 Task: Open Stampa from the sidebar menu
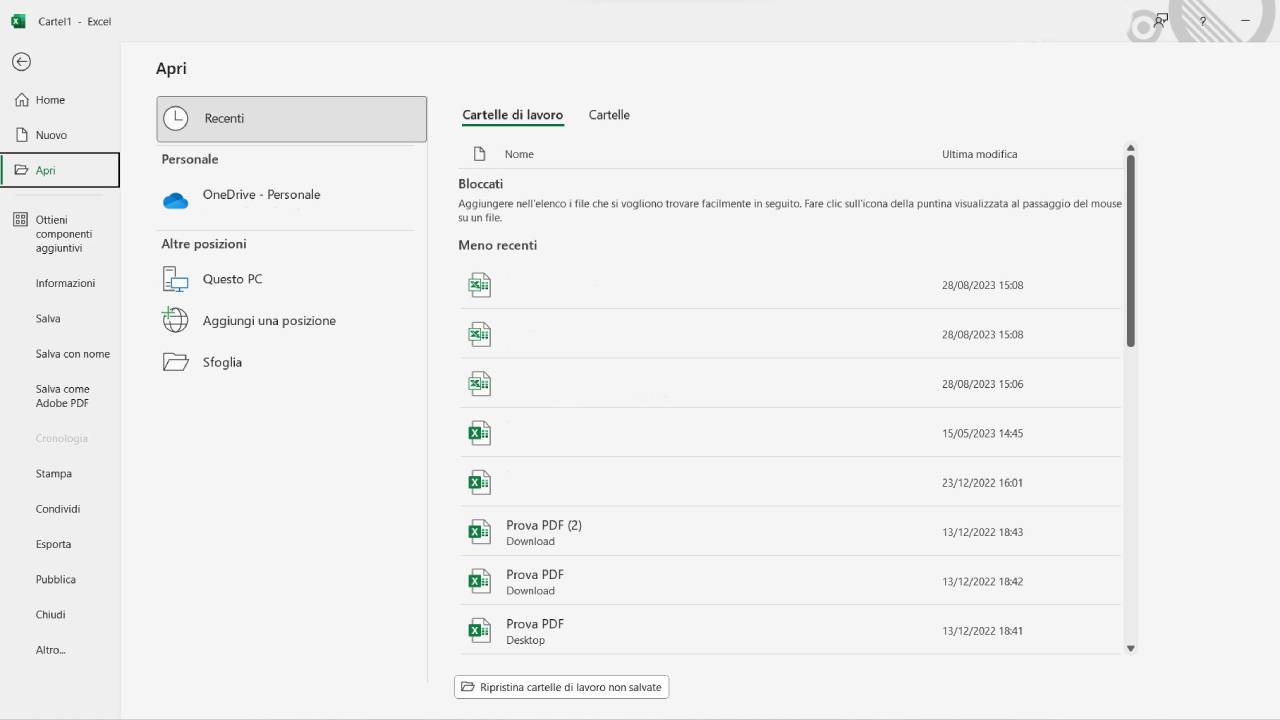pyautogui.click(x=53, y=473)
